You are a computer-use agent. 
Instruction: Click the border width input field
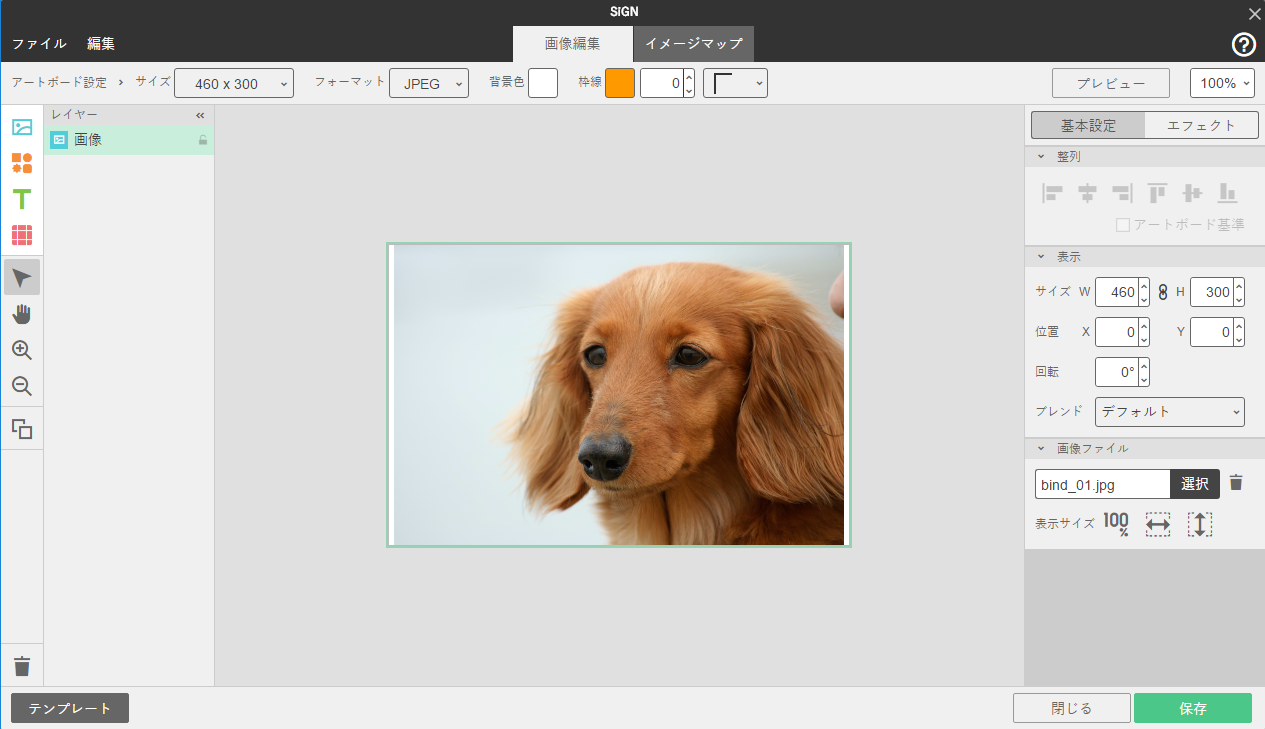[x=661, y=83]
